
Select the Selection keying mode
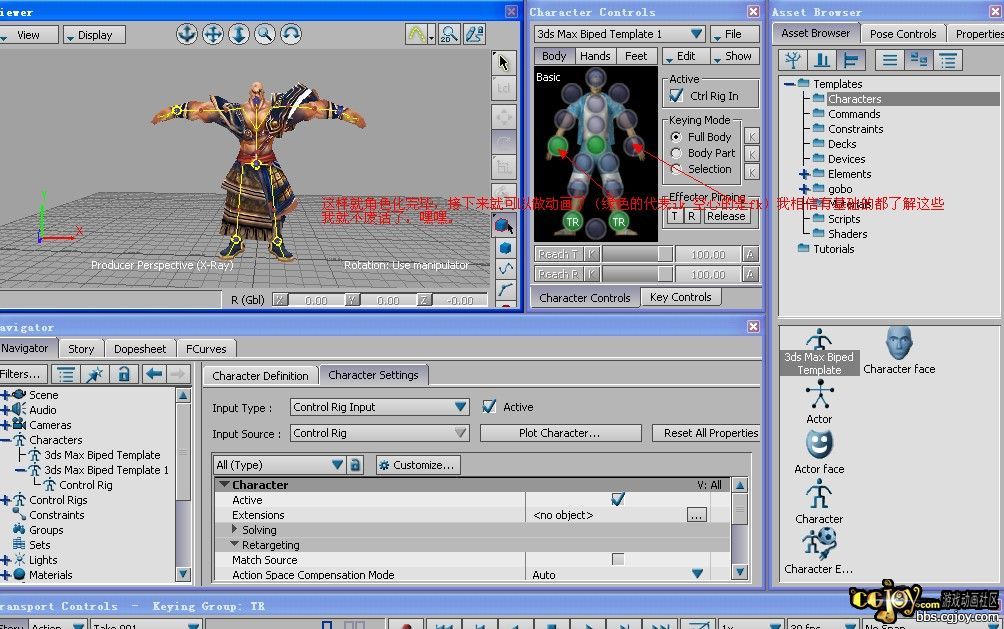(x=676, y=169)
